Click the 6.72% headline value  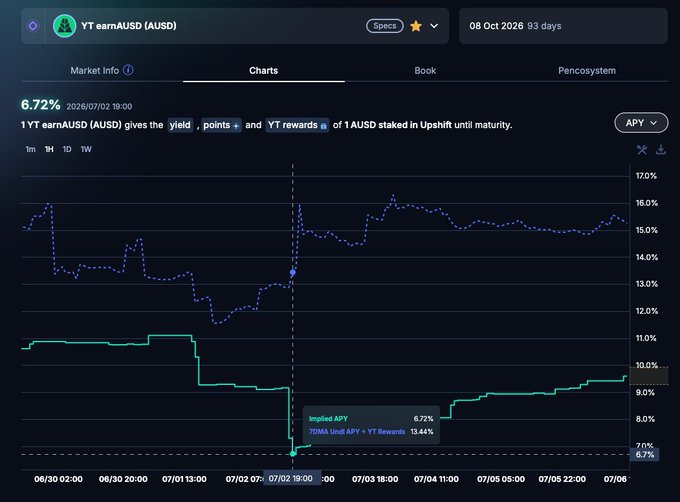click(x=41, y=105)
